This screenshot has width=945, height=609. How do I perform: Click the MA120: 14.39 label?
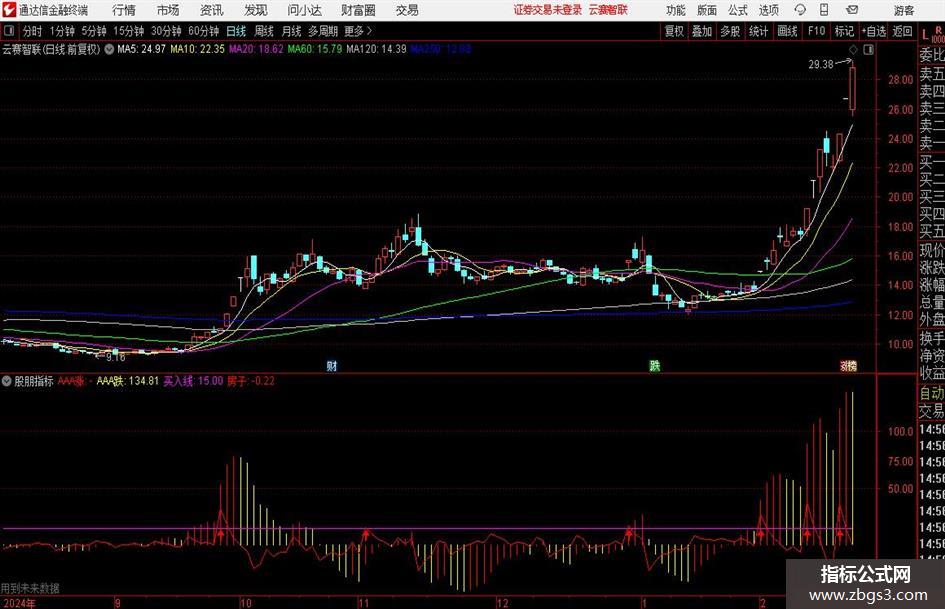tap(377, 49)
